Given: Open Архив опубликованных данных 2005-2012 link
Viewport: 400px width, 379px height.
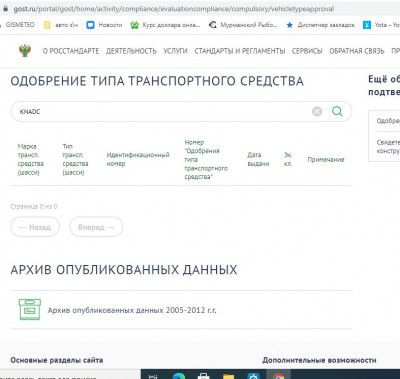Looking at the screenshot, I should point(132,310).
